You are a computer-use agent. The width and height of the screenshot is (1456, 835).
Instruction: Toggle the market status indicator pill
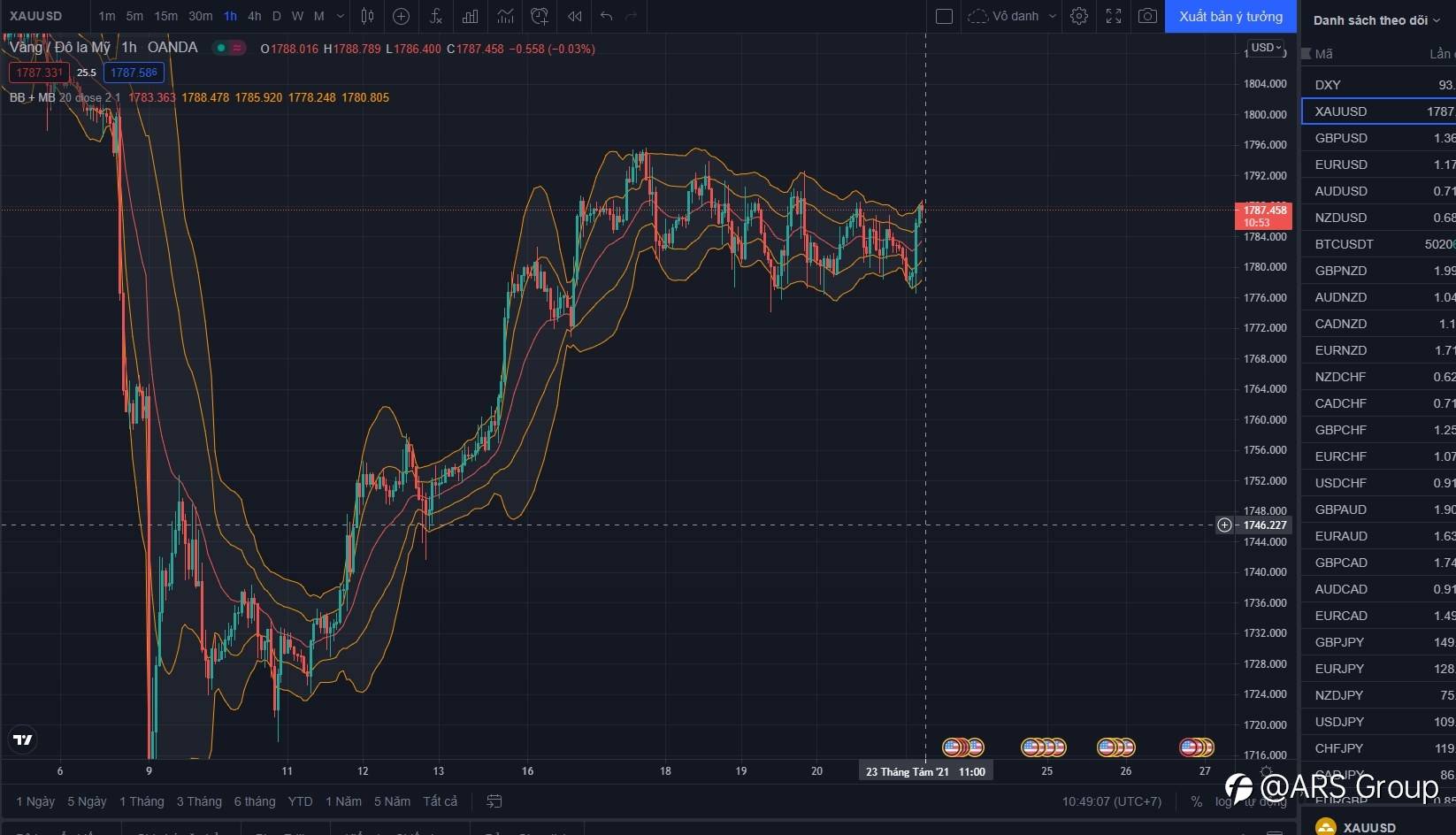tap(230, 48)
